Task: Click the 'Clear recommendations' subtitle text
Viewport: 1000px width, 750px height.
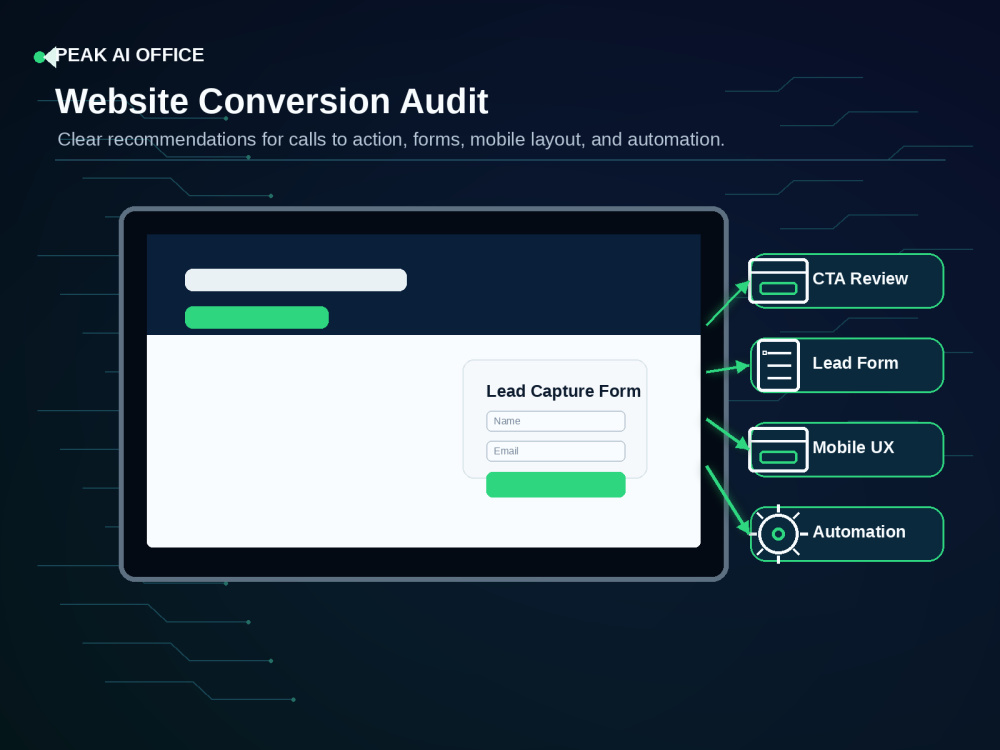Action: point(391,139)
